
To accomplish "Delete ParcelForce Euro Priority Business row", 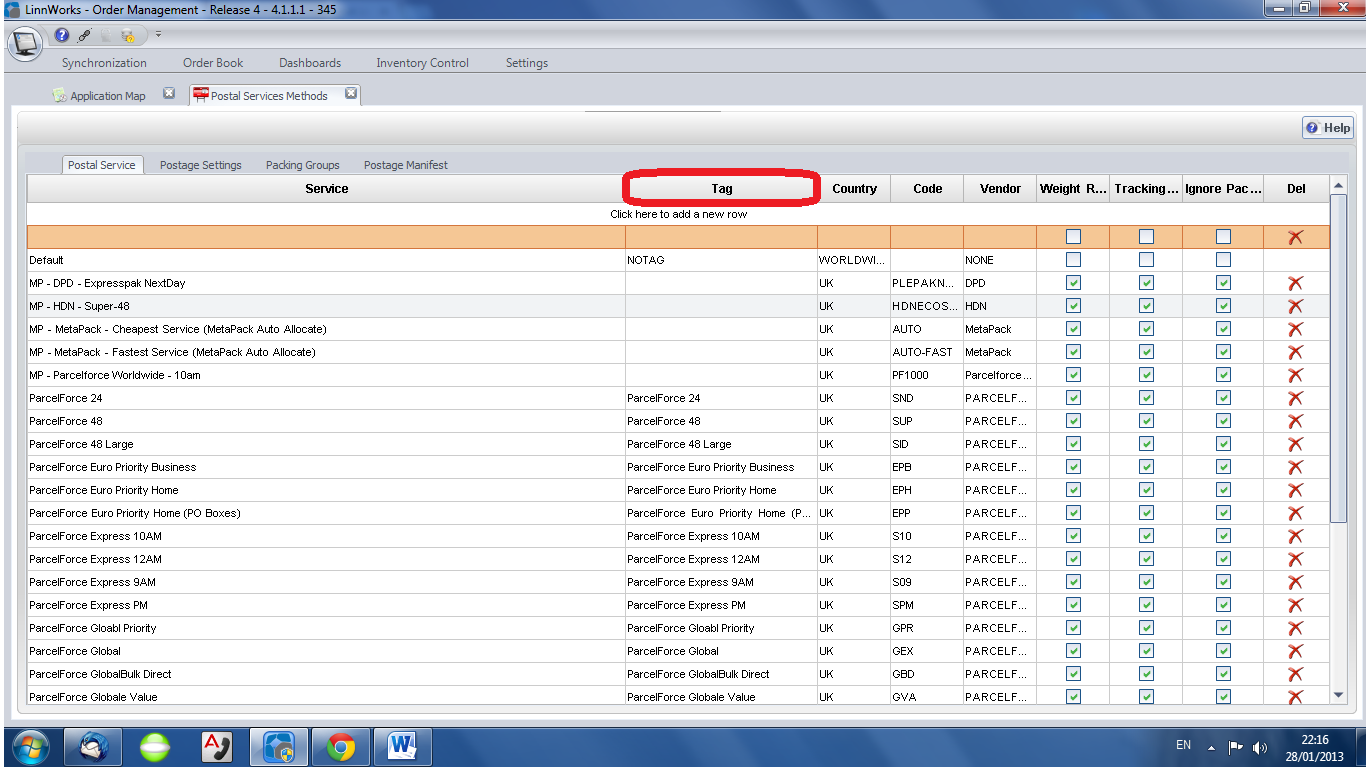I will (1296, 467).
